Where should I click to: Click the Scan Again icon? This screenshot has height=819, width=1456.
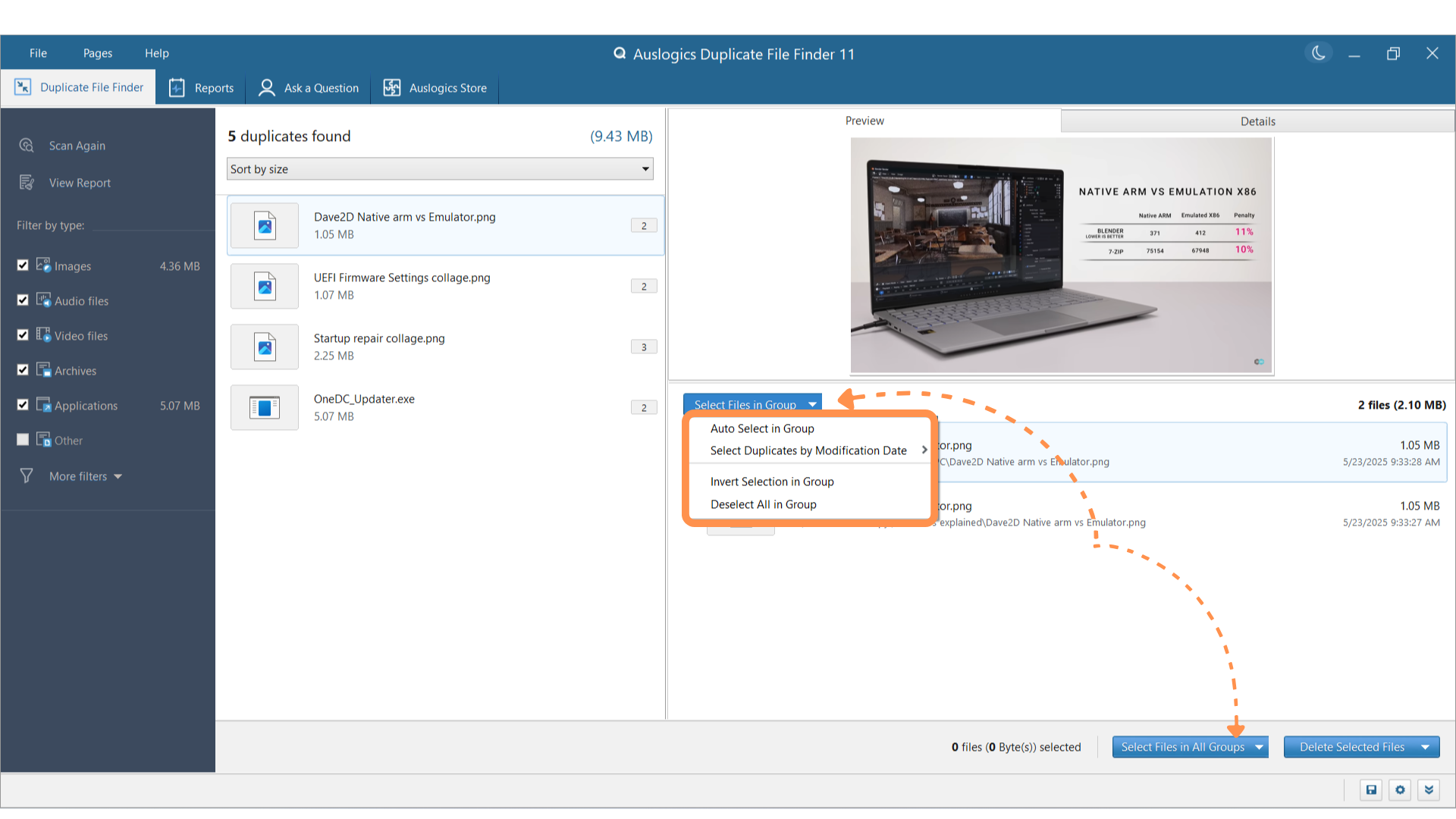tap(27, 145)
